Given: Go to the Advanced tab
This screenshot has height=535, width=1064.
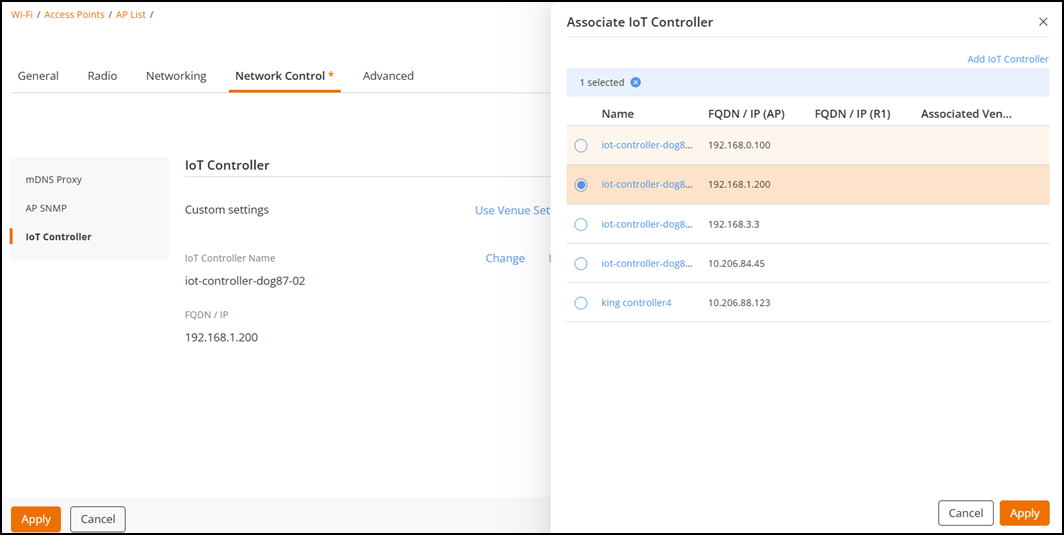Looking at the screenshot, I should (x=388, y=76).
